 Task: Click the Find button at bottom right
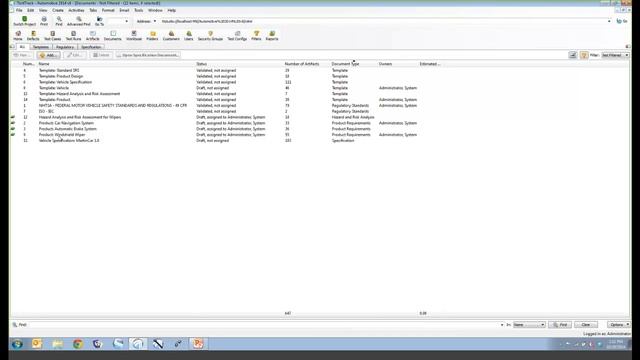pos(560,324)
